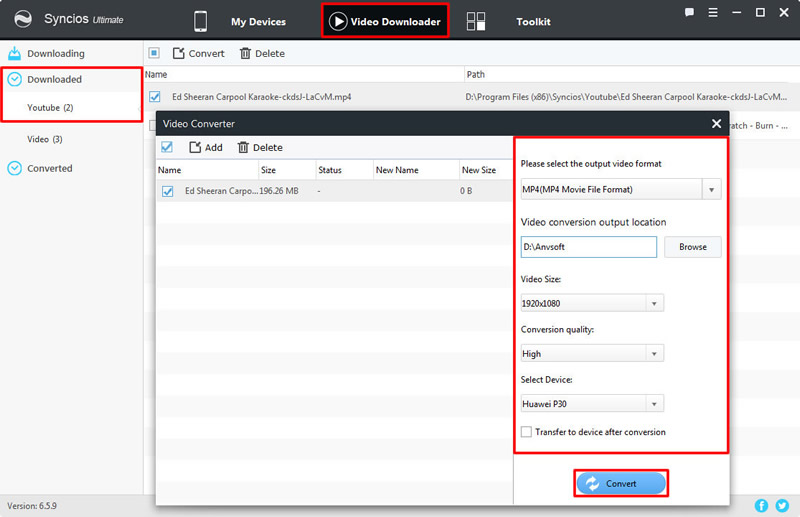Viewport: 800px width, 517px height.
Task: Open the Converted section
Action: tap(49, 168)
